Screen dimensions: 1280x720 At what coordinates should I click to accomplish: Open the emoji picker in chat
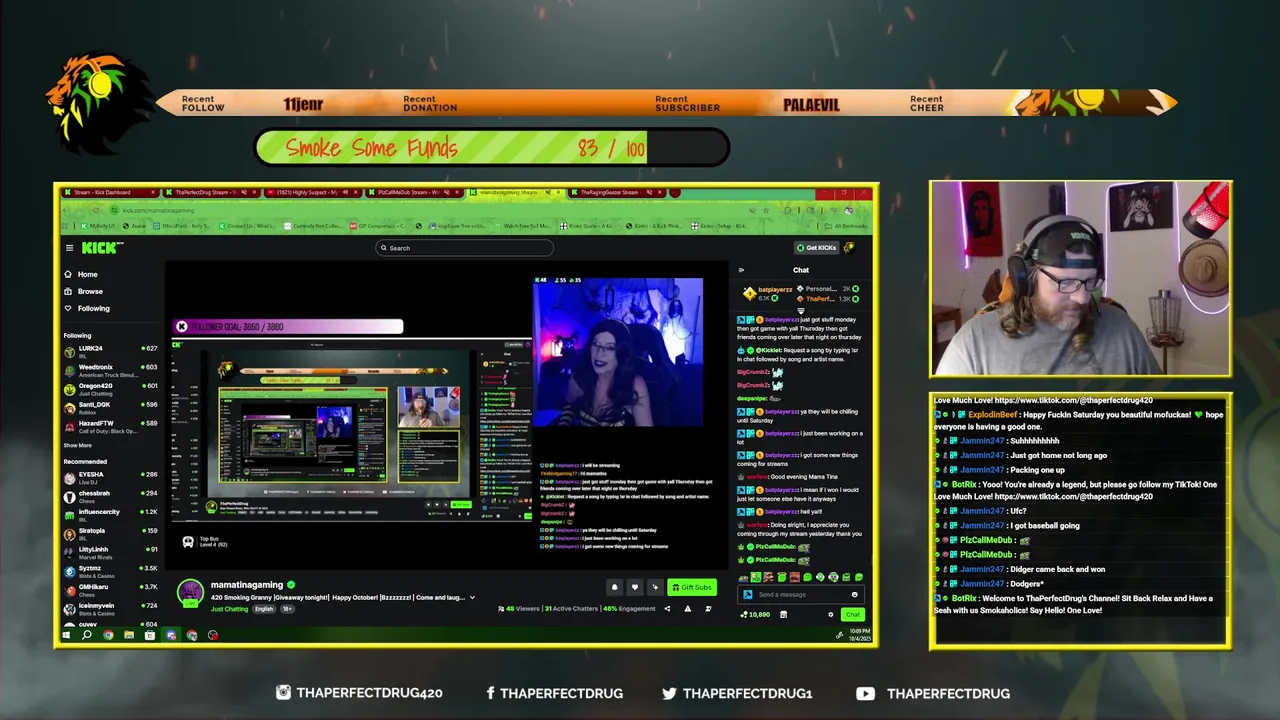coord(855,594)
